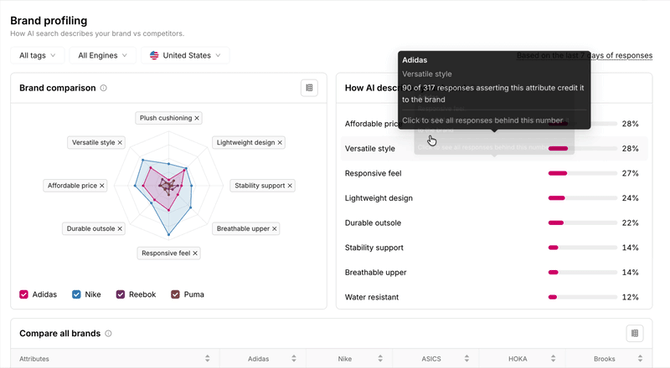The height and width of the screenshot is (368, 670).
Task: Select the Durable outsole row label
Action: pos(373,223)
